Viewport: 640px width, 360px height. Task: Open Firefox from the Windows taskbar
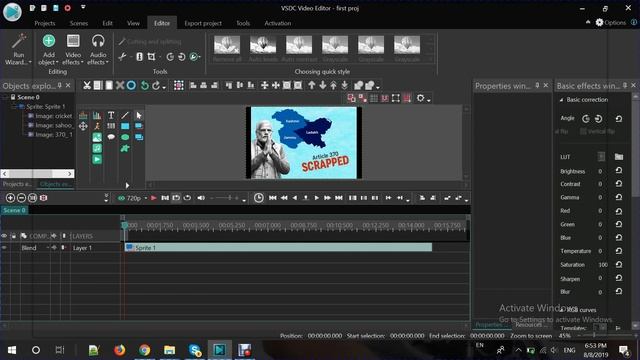tap(120, 350)
